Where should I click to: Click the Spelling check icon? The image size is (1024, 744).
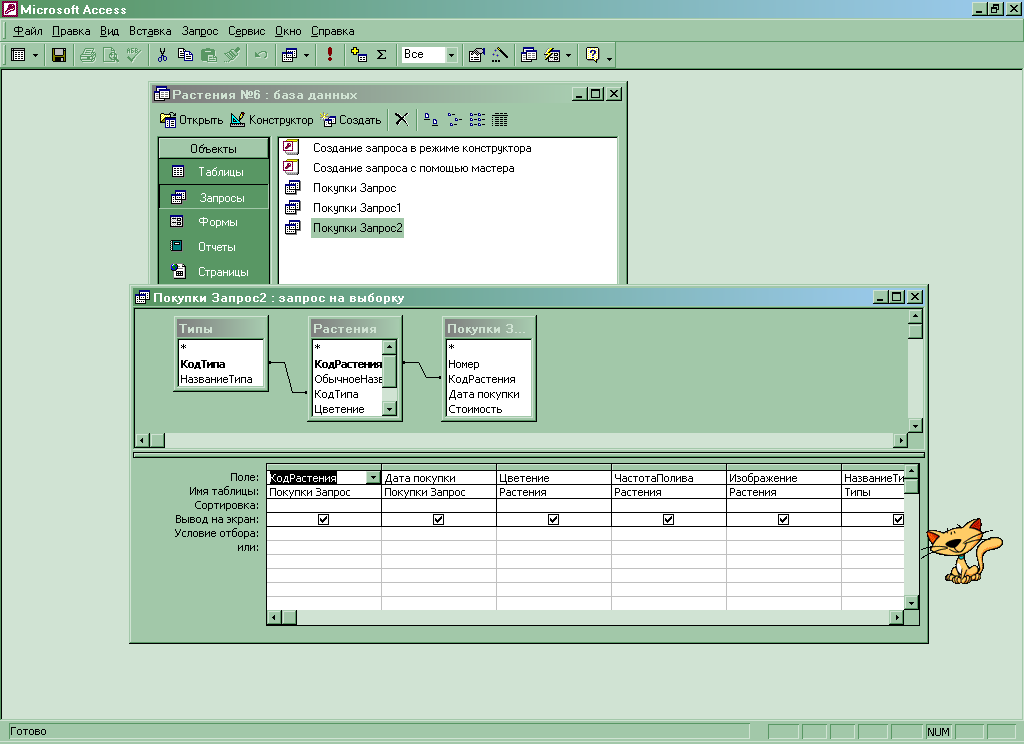[134, 55]
